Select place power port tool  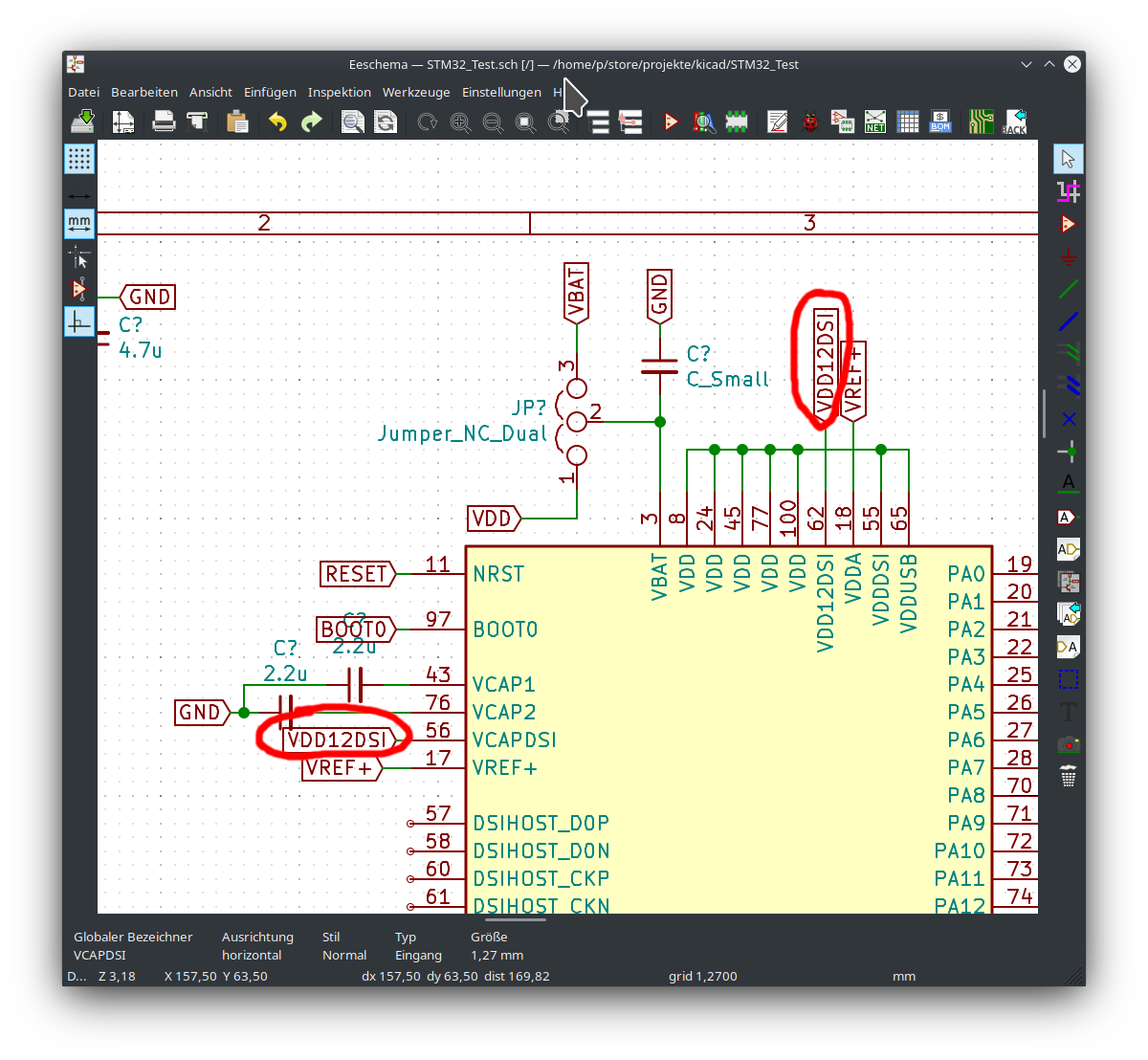[x=1069, y=256]
